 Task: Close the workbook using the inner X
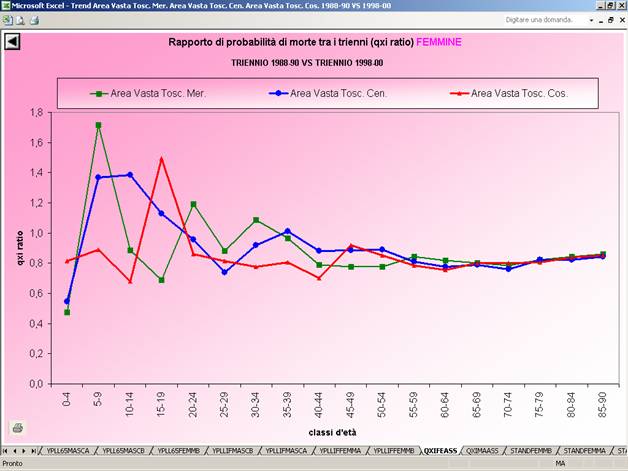click(x=622, y=20)
